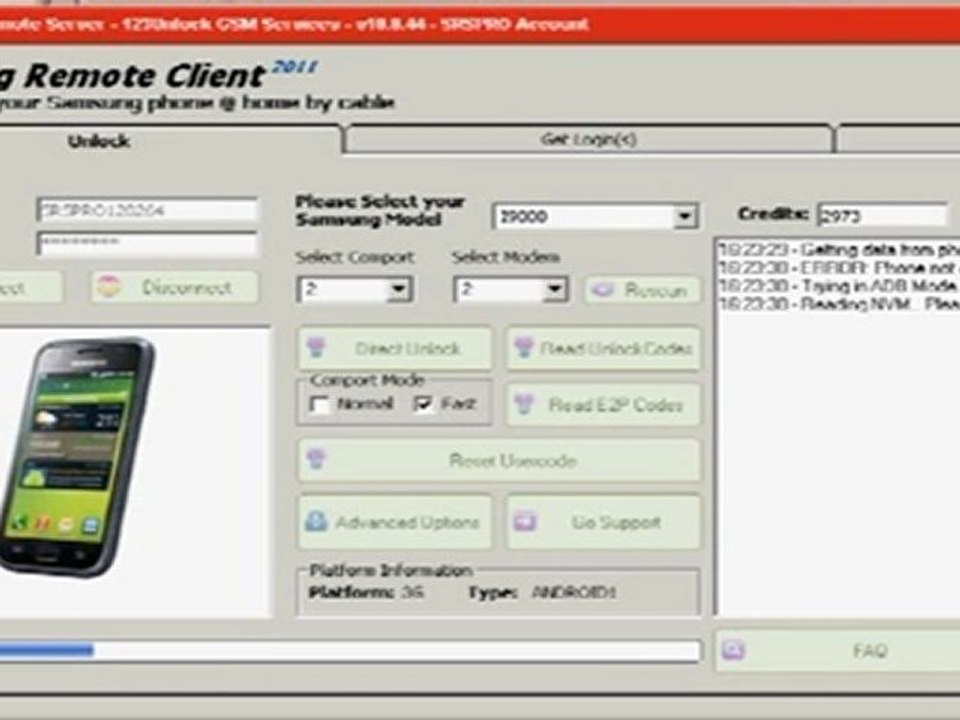Viewport: 960px width, 720px height.
Task: Expand the Select Comport dropdown
Action: 399,289
